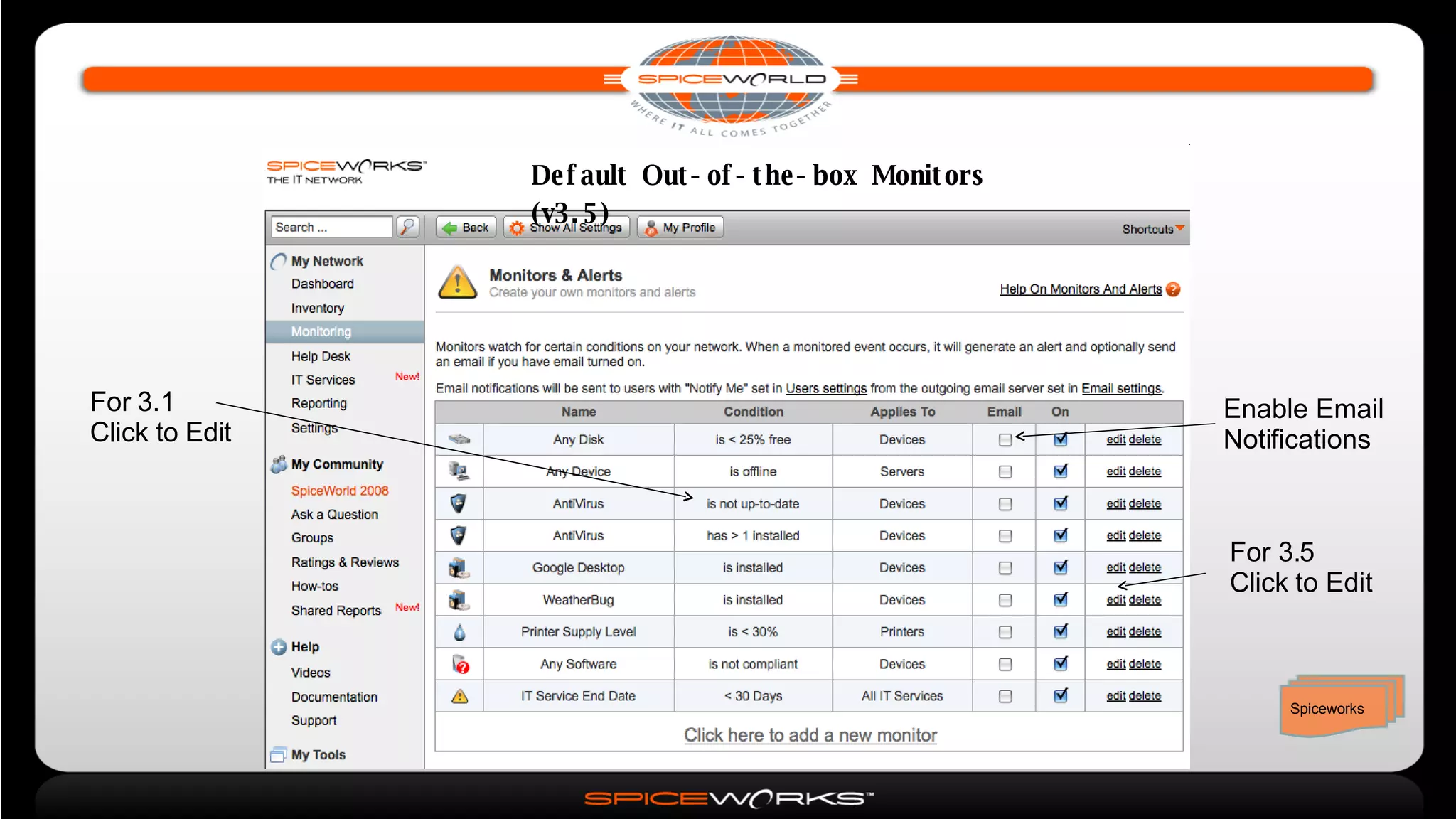Delete the Google Desktop monitor

1145,567
